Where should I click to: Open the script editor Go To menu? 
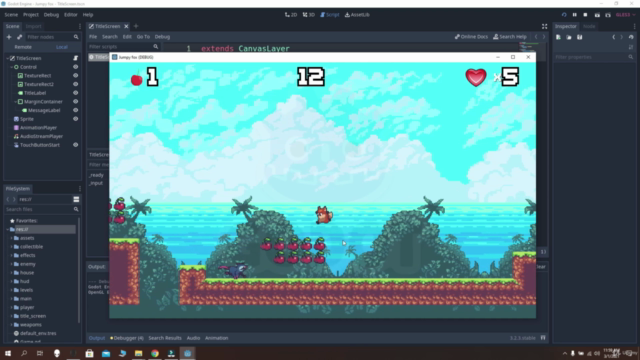point(143,37)
